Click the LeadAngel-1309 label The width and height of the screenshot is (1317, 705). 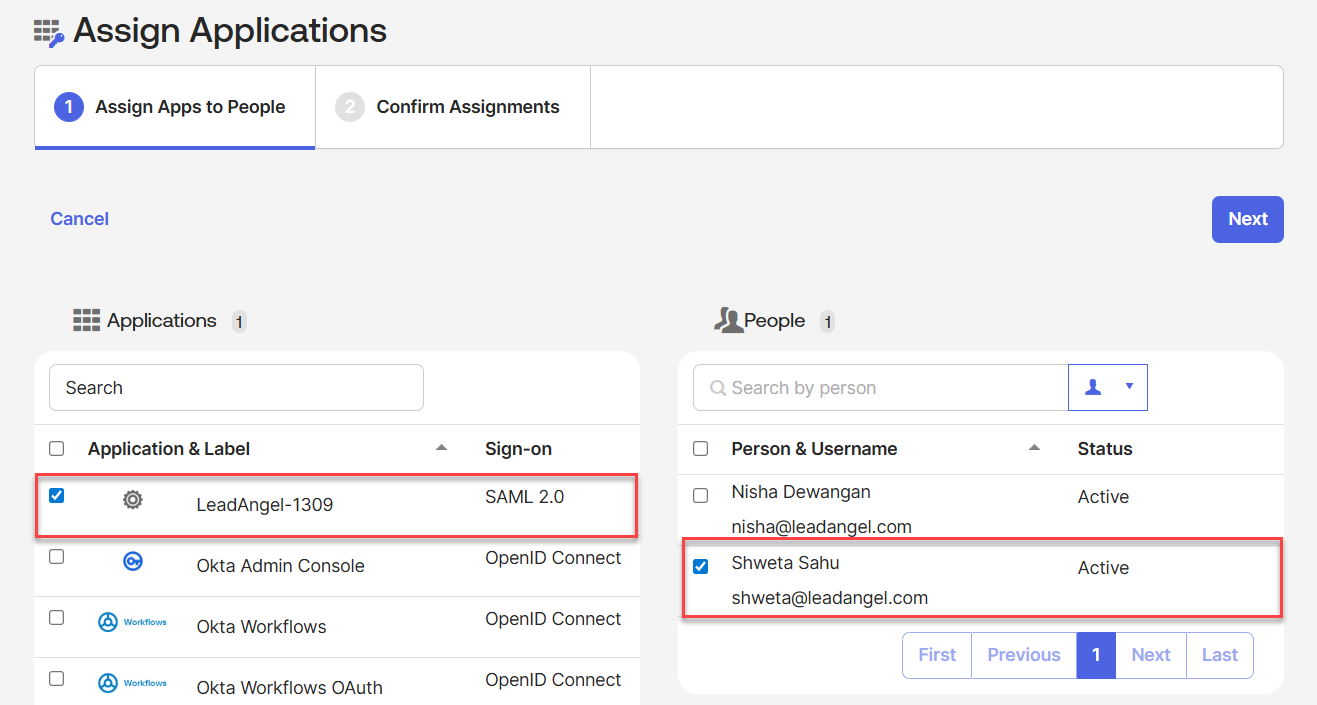[265, 505]
